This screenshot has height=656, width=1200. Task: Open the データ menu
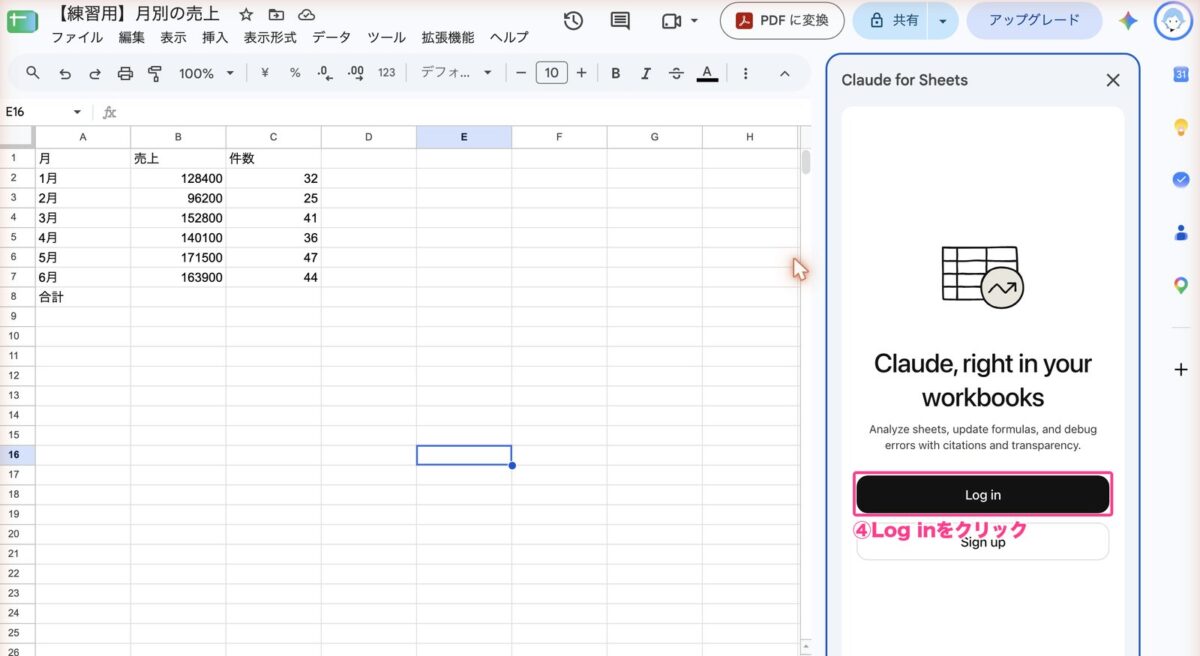(332, 38)
